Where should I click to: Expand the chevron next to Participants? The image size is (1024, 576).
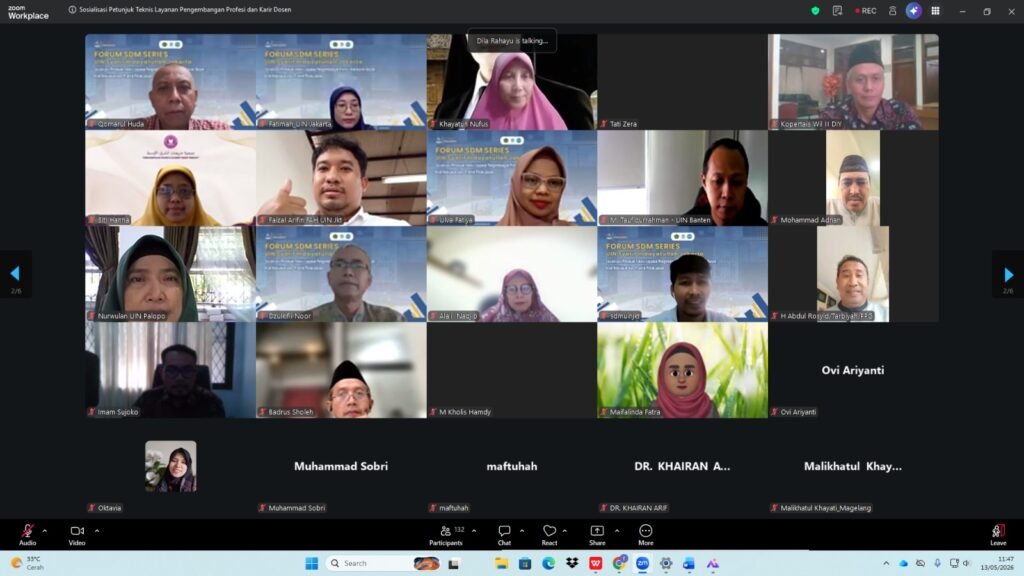(473, 531)
